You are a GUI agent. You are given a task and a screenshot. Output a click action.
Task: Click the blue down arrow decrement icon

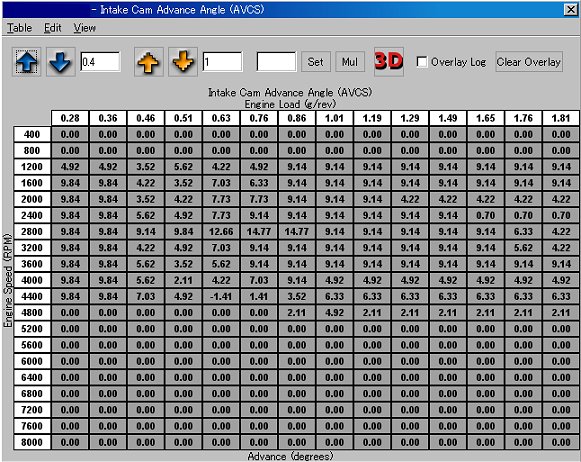tap(60, 62)
